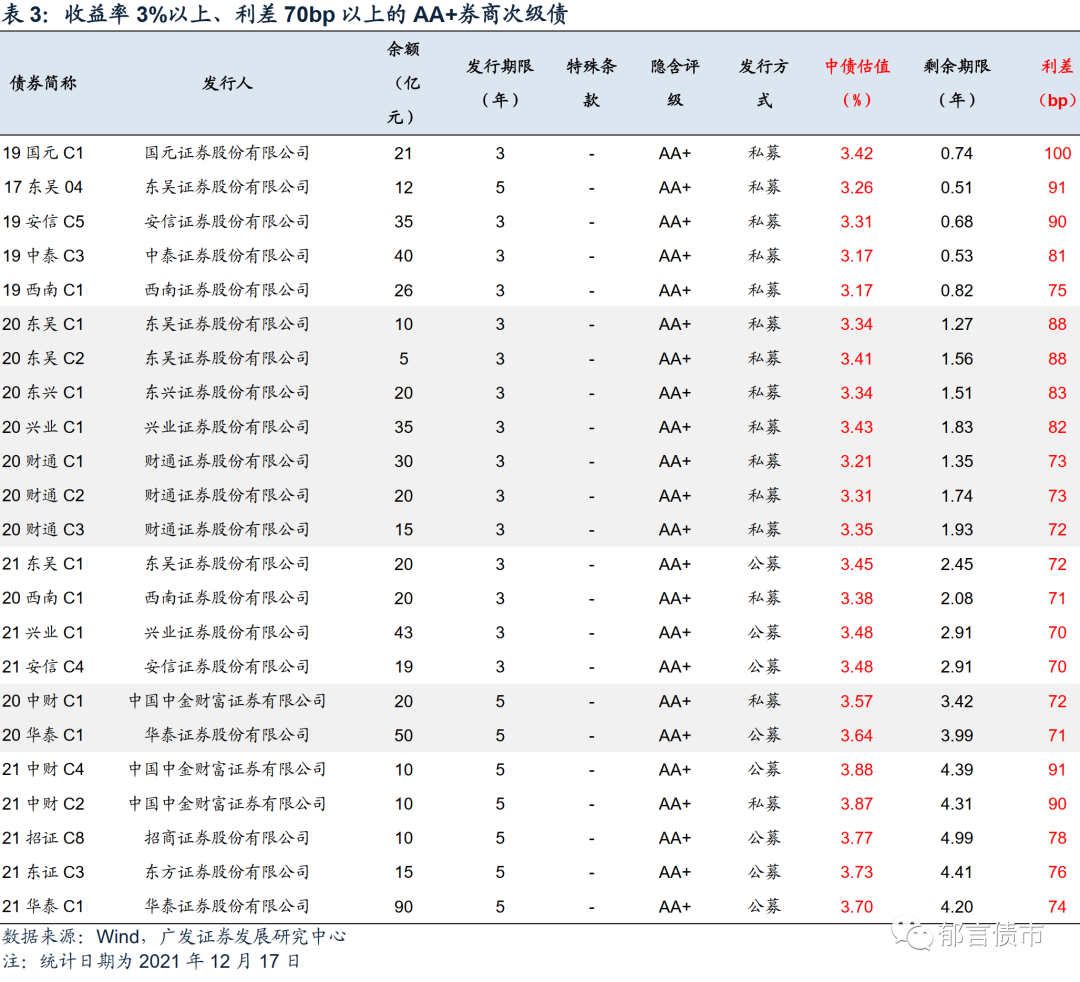
Task: Select bond name '21 华泰 C1'
Action: tap(43, 906)
